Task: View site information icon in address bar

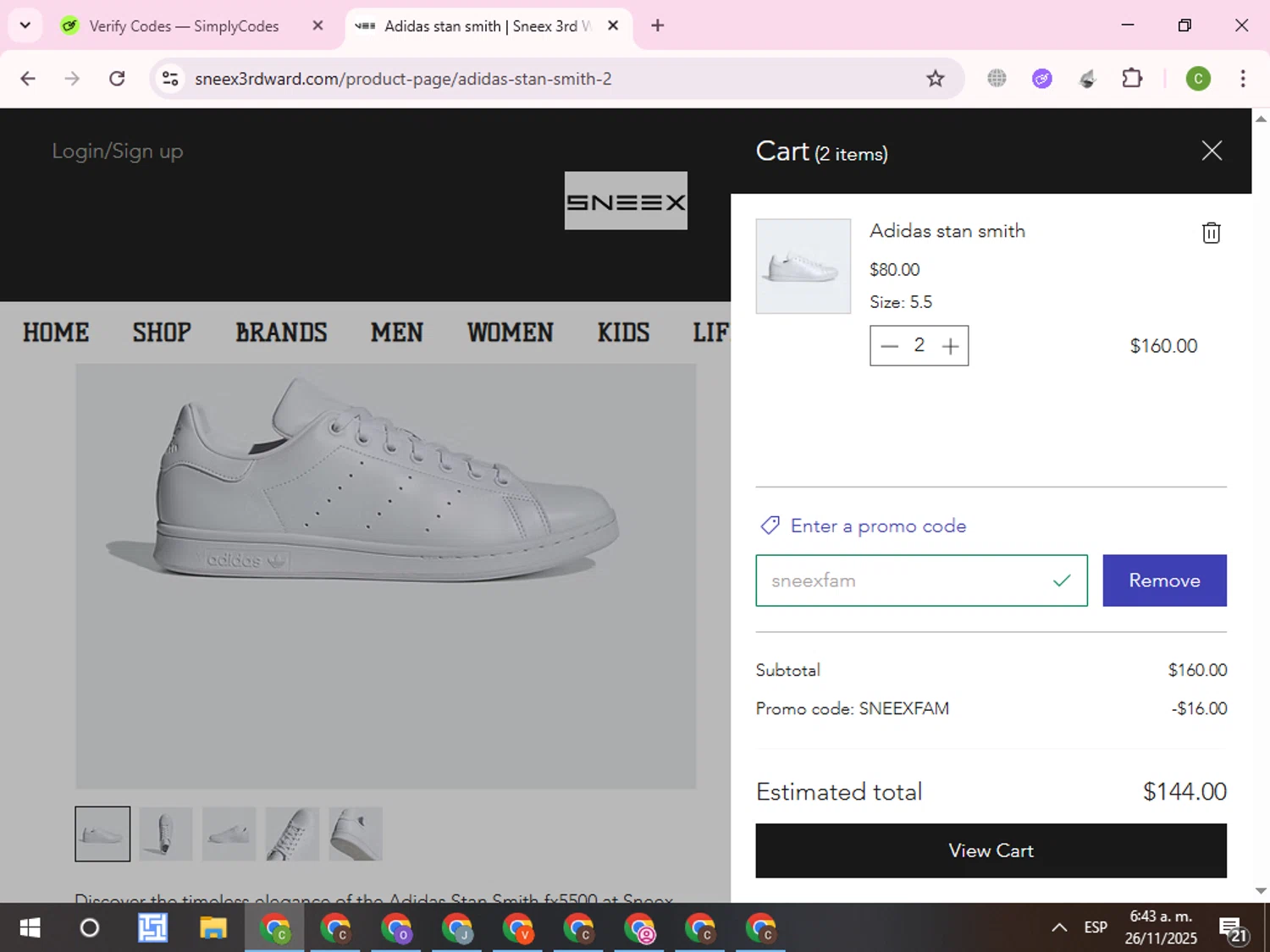Action: click(x=170, y=79)
